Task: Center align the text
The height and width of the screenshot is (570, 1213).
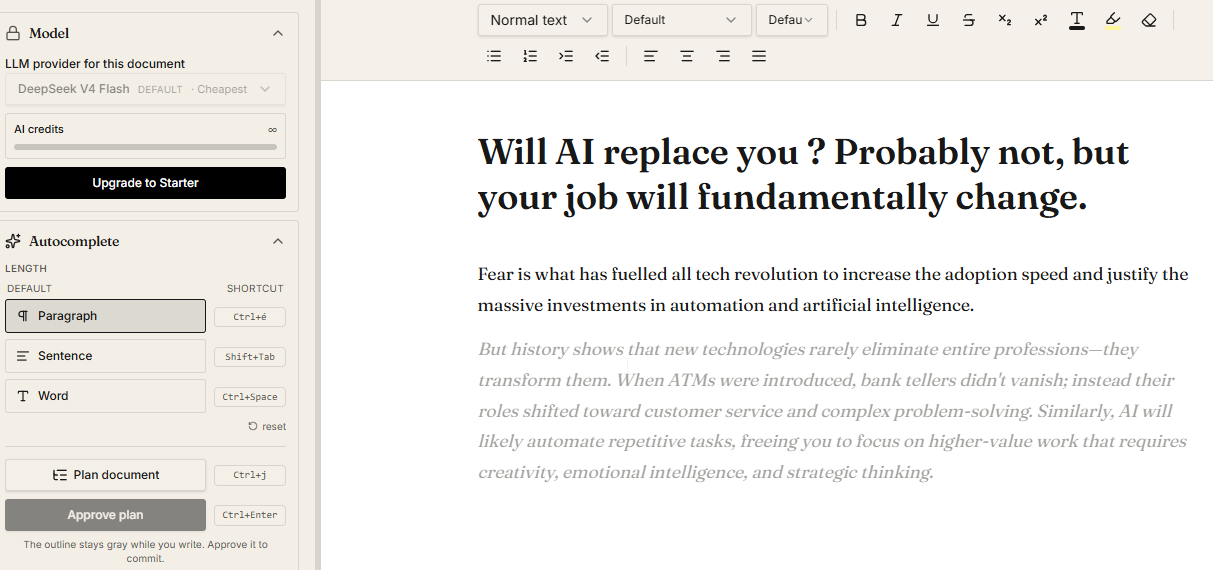Action: pos(687,56)
